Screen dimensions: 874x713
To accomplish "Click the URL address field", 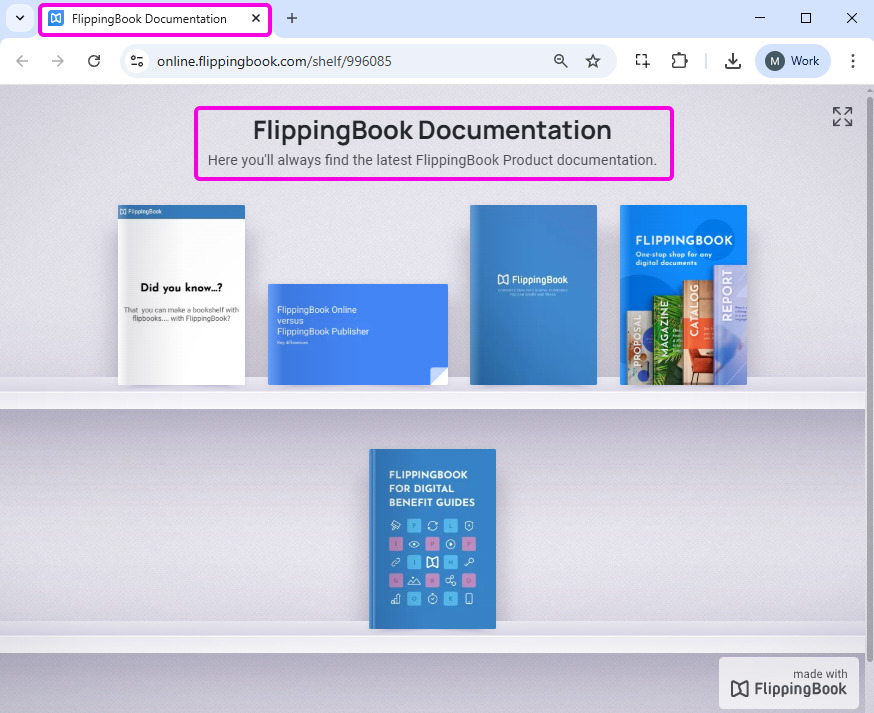I will [x=348, y=61].
